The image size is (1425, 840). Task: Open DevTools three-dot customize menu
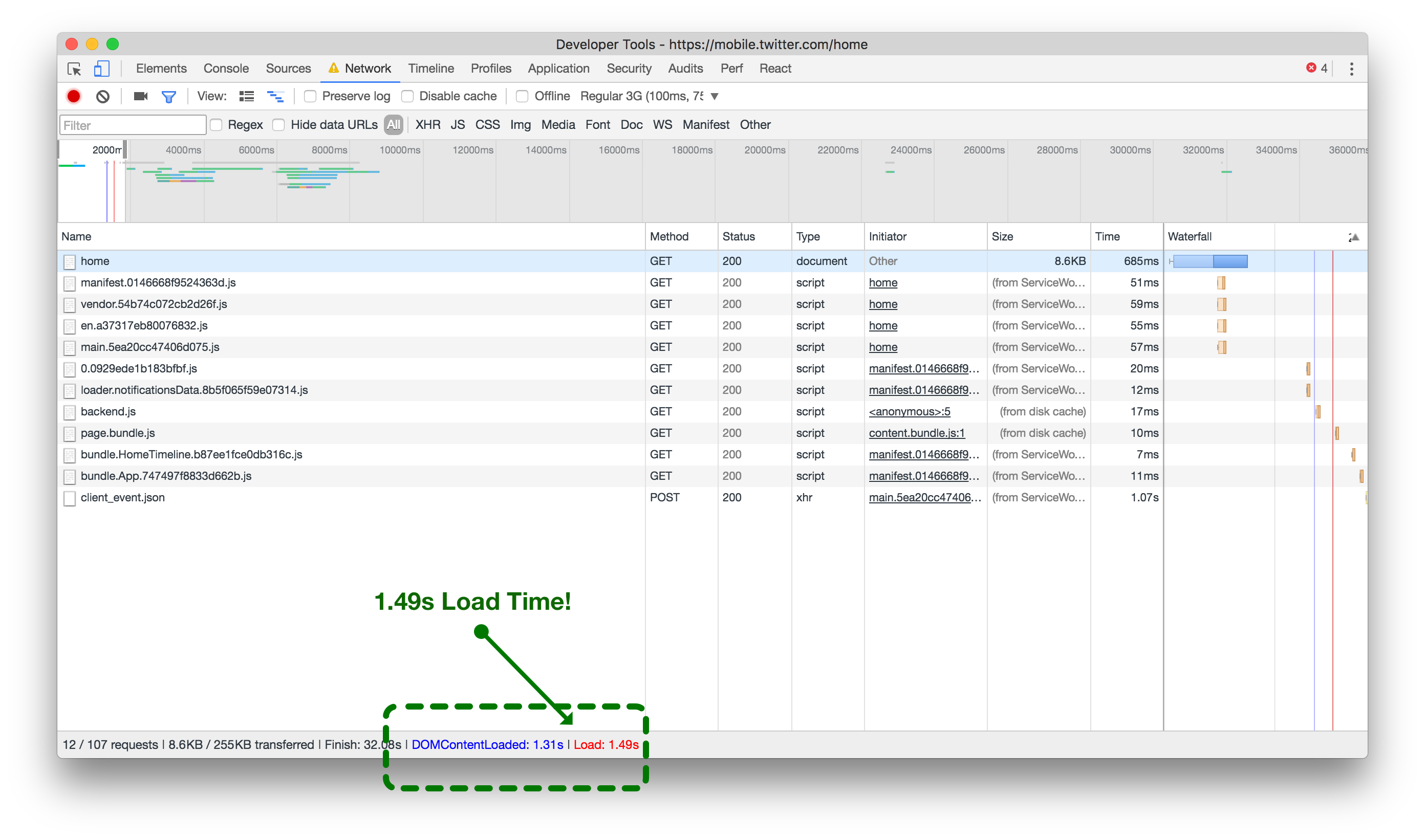pos(1351,69)
